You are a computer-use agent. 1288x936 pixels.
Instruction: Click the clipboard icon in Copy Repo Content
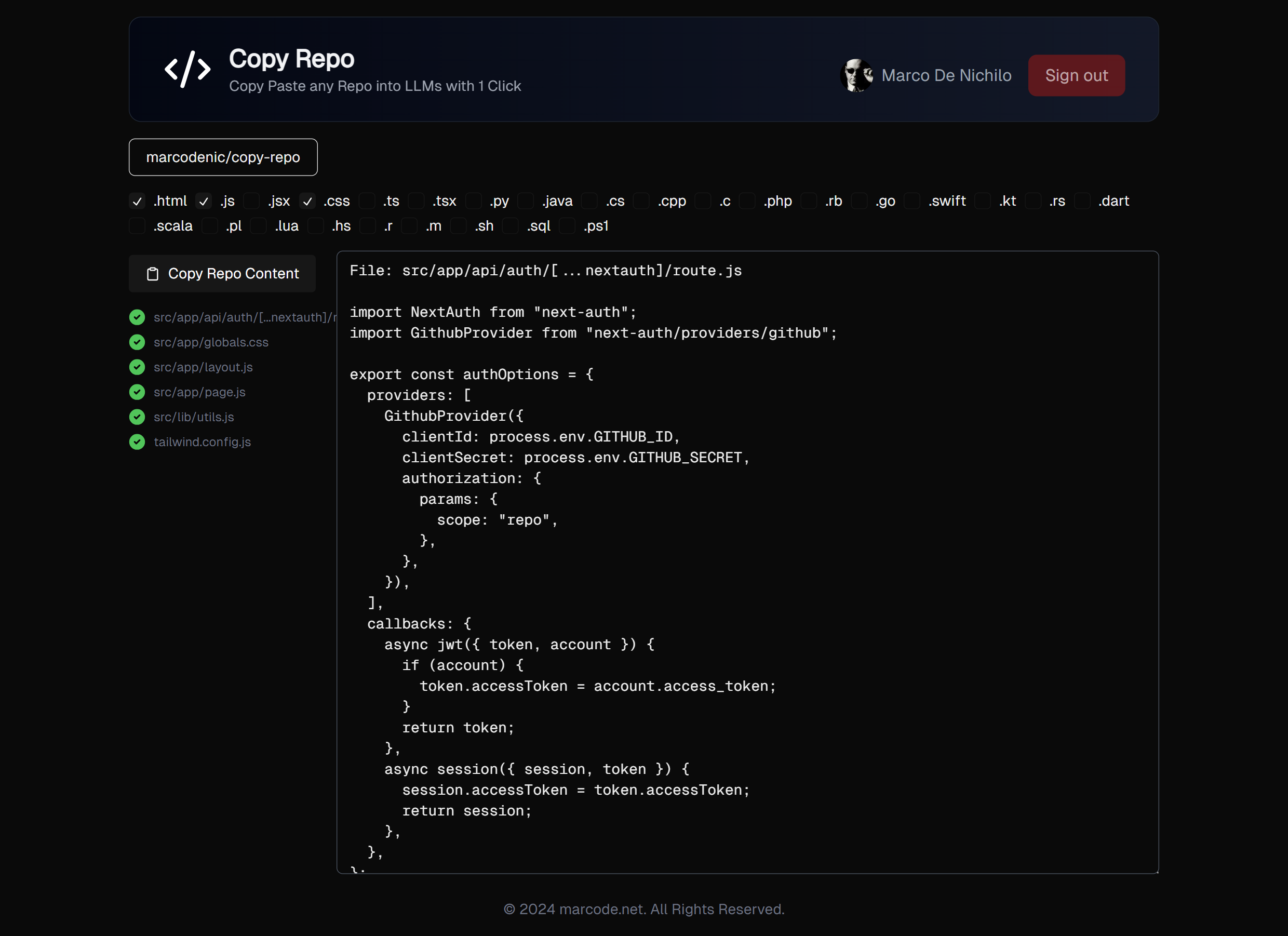click(x=152, y=274)
